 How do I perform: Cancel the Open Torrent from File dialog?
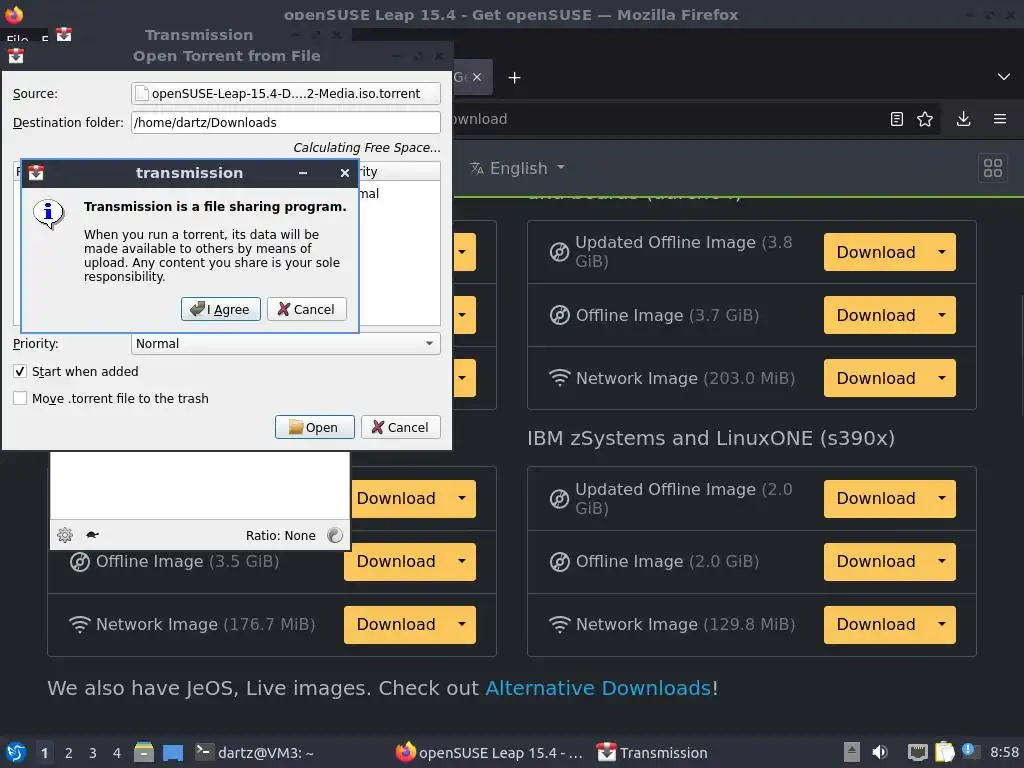400,427
